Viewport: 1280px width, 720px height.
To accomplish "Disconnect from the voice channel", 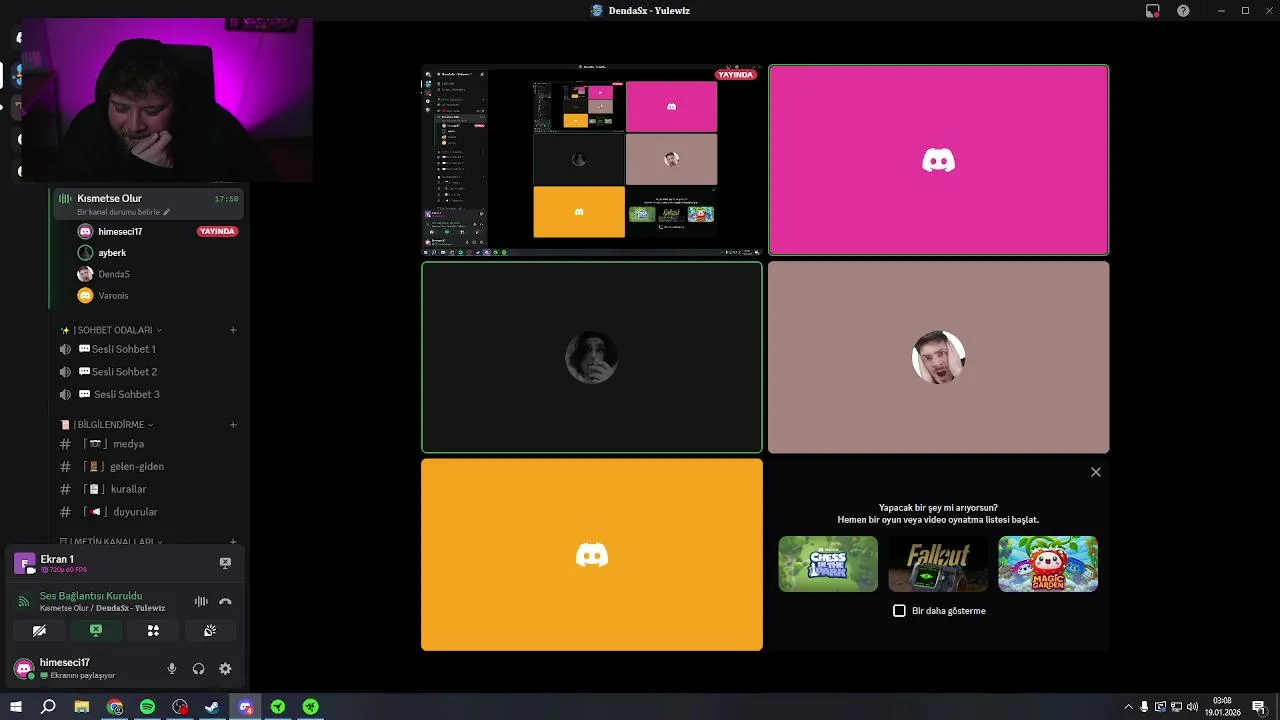I will [x=225, y=602].
